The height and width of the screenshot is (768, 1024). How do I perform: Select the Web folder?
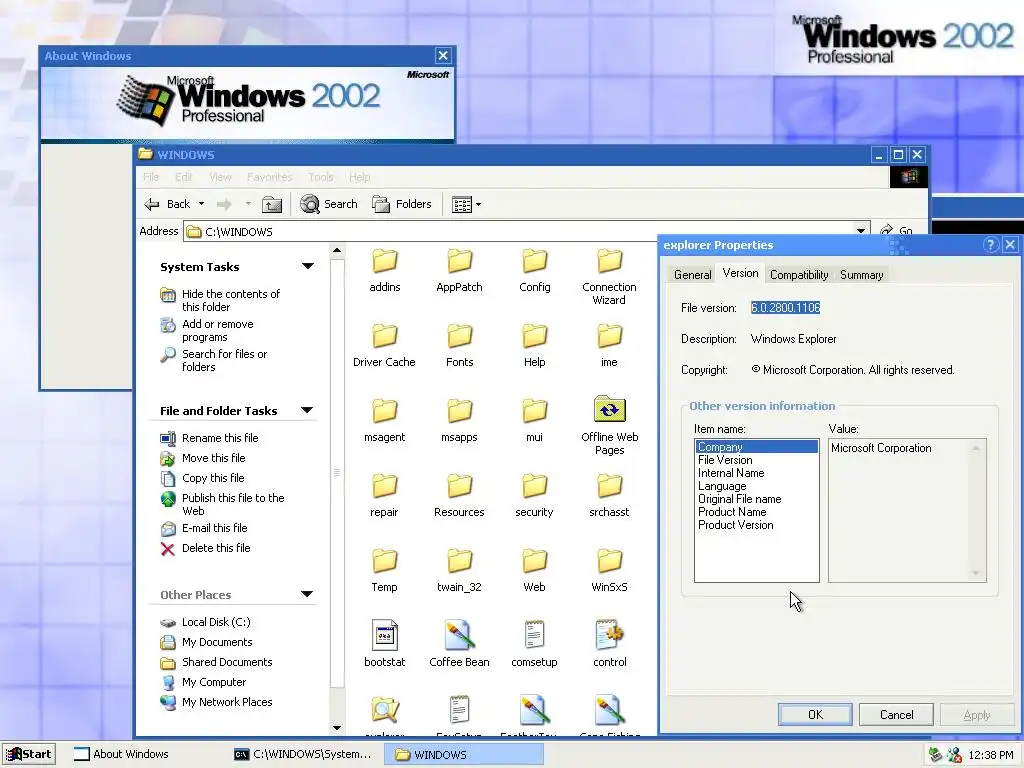point(534,571)
